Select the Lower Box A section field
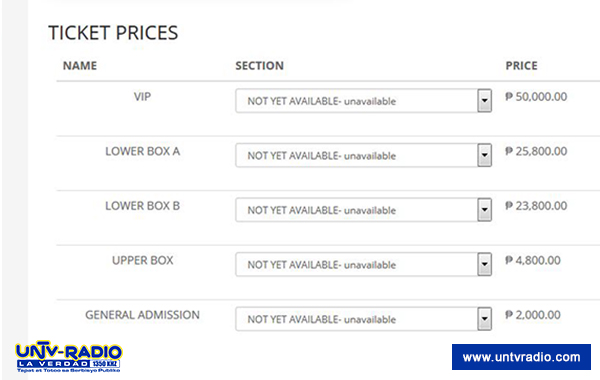Viewport: 600px width, 380px height. click(364, 155)
